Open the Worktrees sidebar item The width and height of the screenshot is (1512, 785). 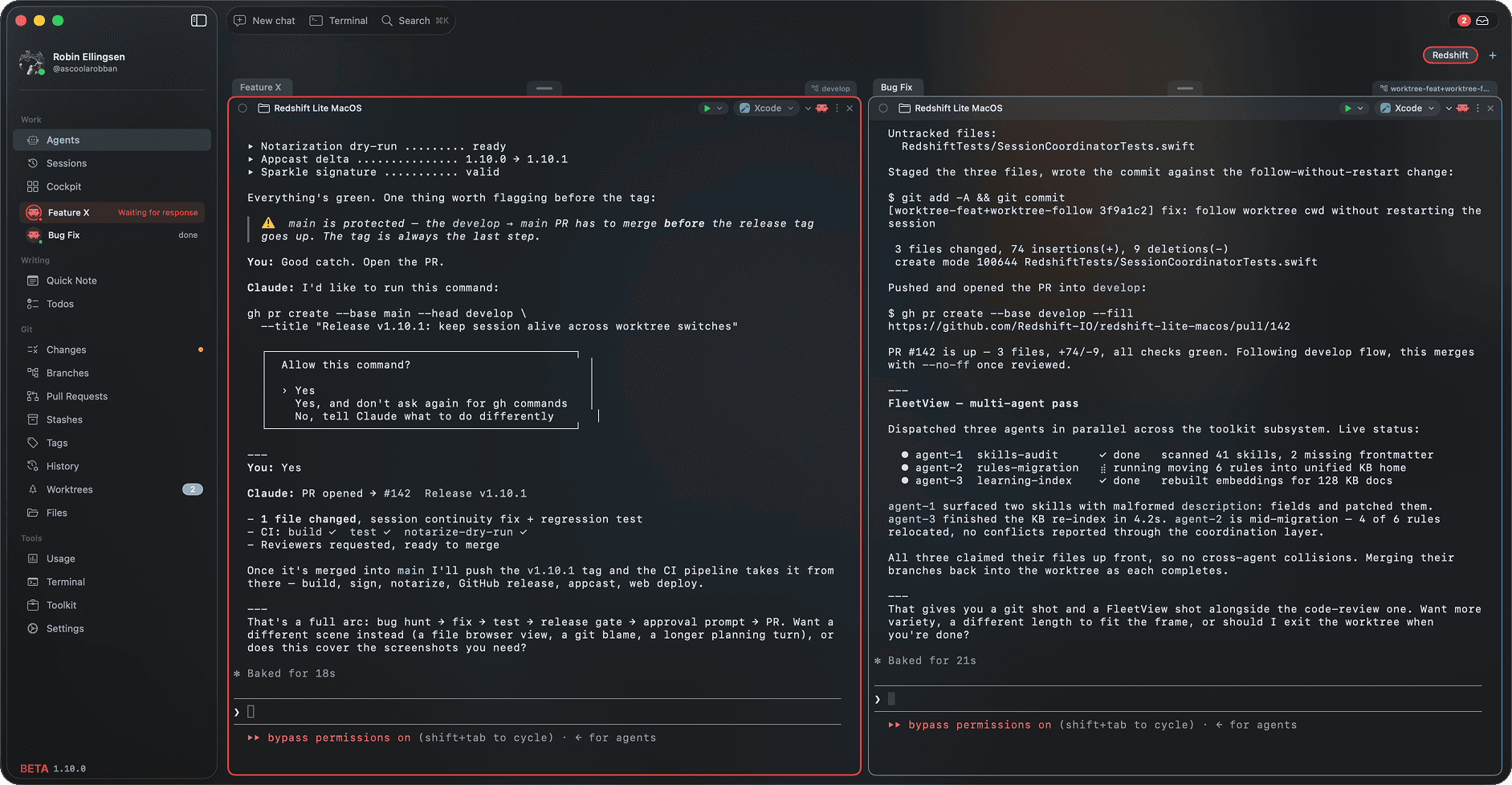pyautogui.click(x=112, y=489)
